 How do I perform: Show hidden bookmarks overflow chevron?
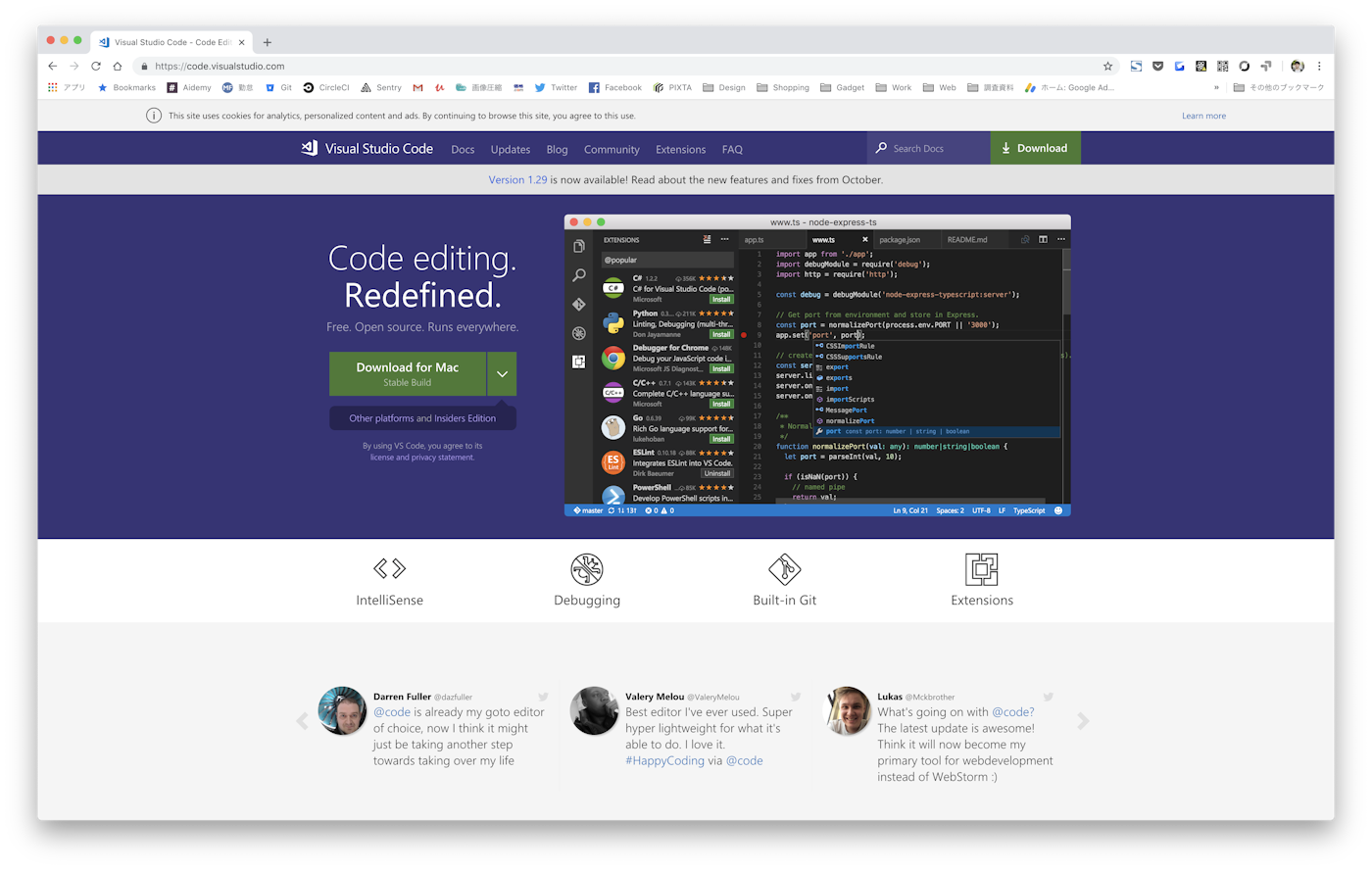[1216, 87]
